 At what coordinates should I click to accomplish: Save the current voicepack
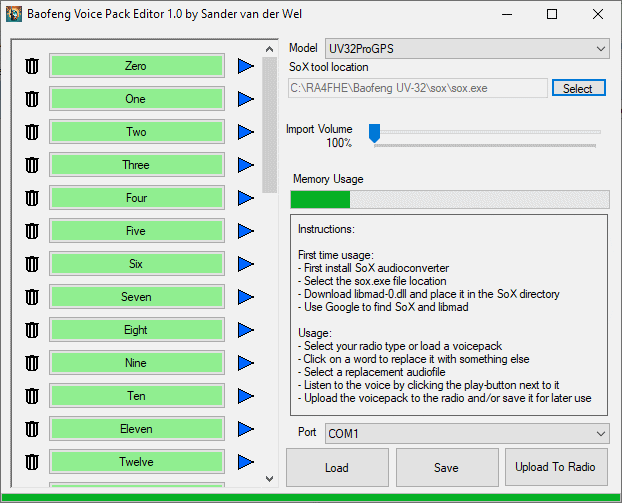pyautogui.click(x=447, y=467)
